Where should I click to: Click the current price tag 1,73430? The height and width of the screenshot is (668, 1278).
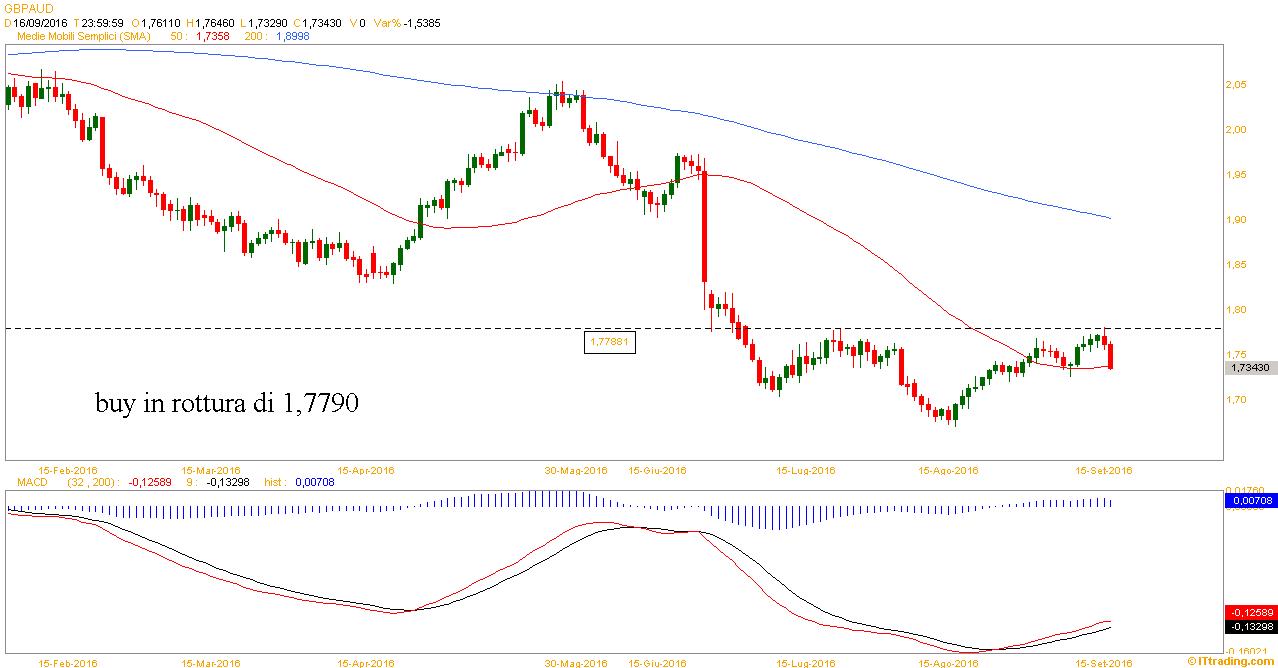(x=1250, y=368)
